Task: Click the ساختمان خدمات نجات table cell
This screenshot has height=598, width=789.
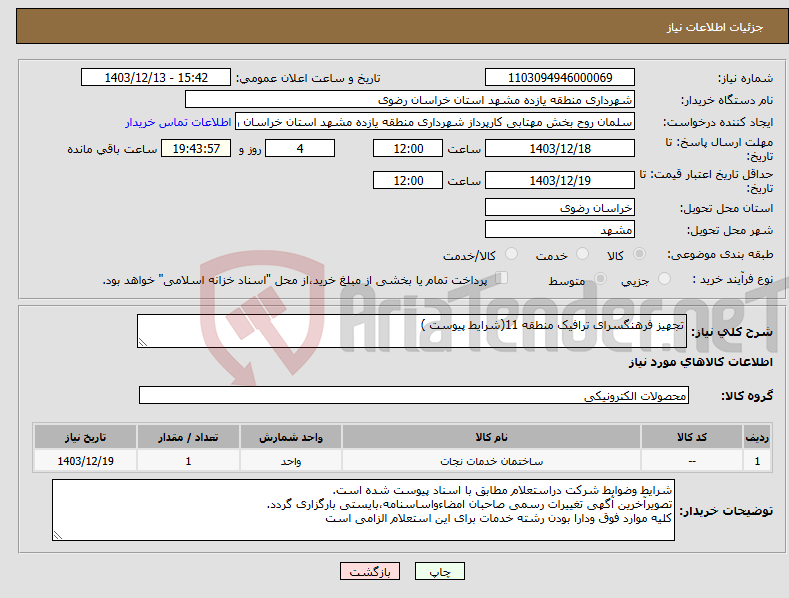Action: [492, 461]
